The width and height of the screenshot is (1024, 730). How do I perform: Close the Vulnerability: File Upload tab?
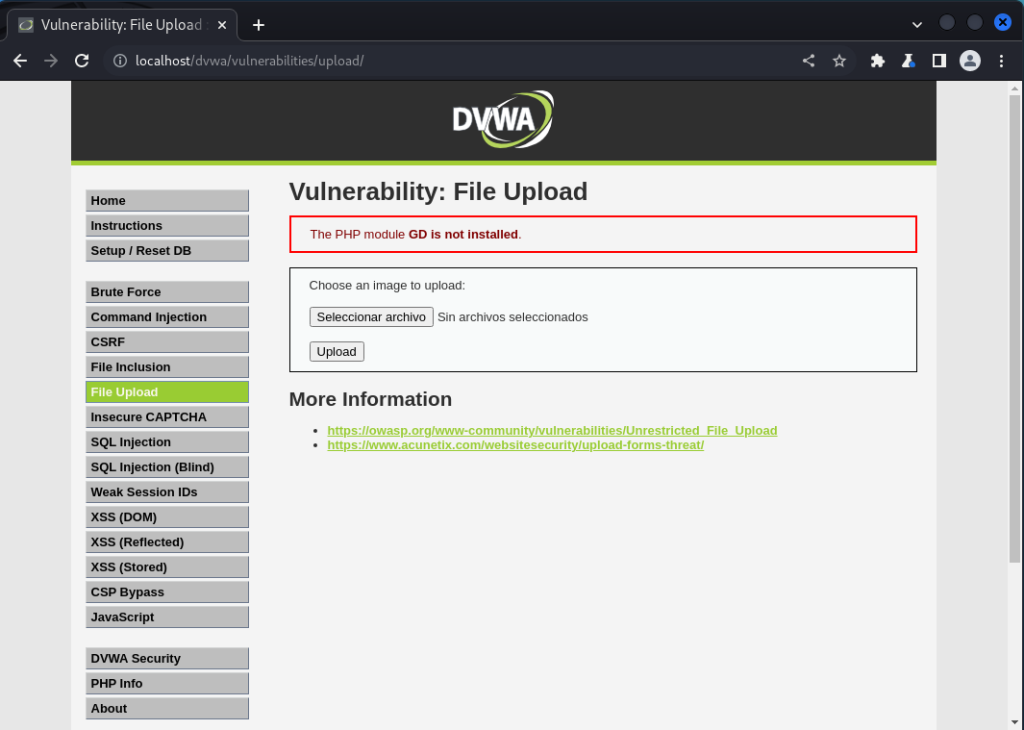pos(222,25)
